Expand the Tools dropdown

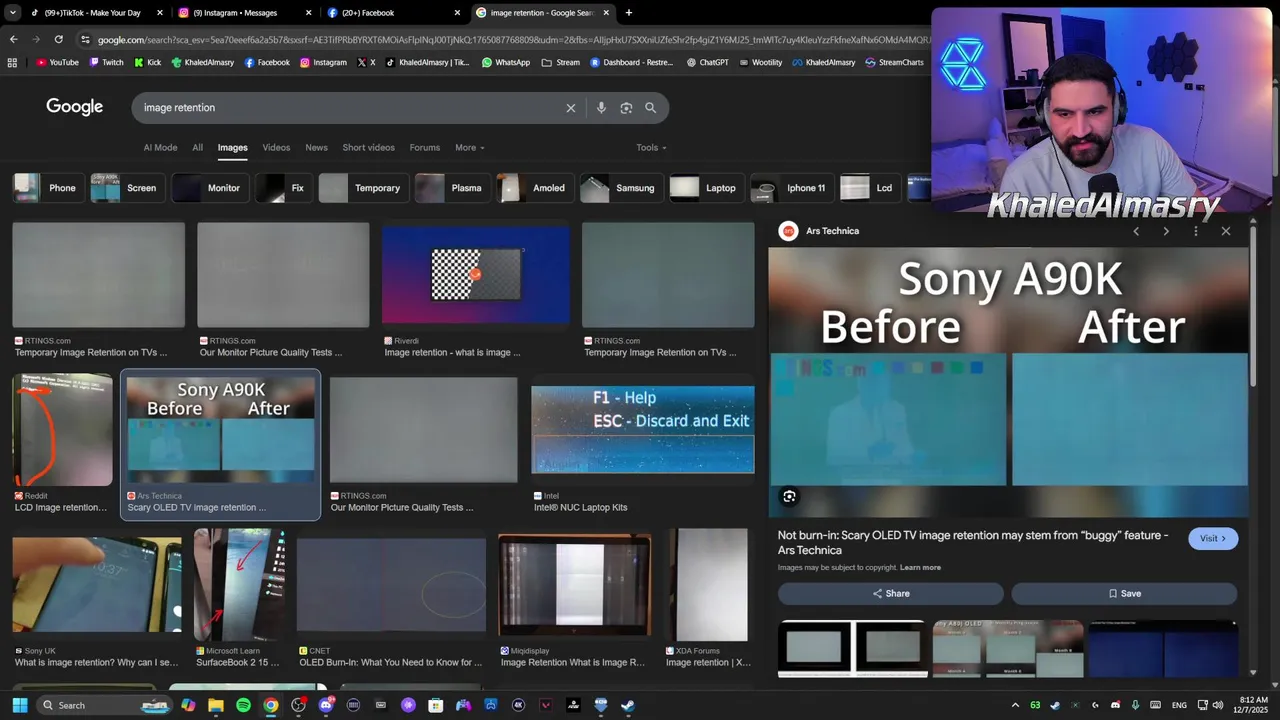coord(651,148)
